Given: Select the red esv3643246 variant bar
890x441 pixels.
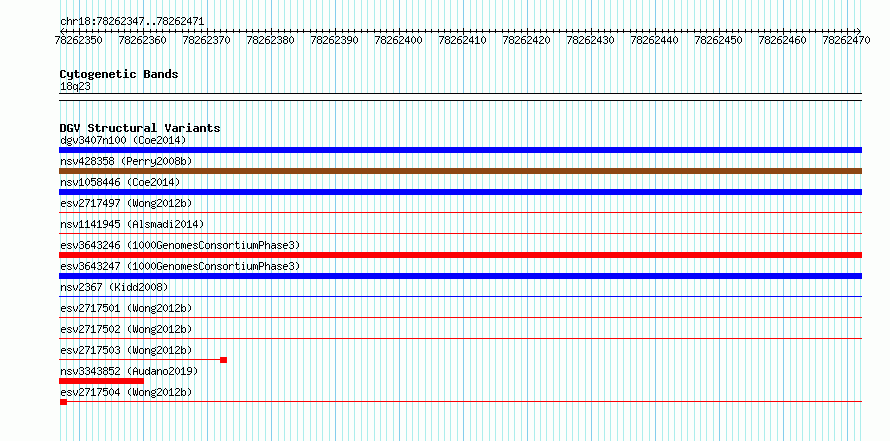Looking at the screenshot, I should (x=460, y=255).
